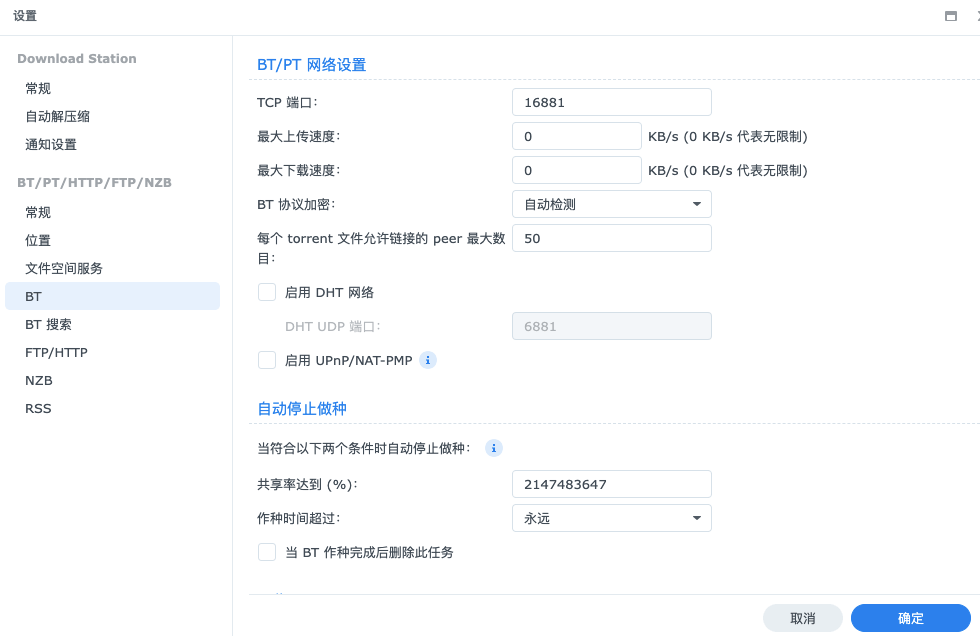Click the 共享率达到 (%) input field
The image size is (980, 636).
(x=611, y=484)
